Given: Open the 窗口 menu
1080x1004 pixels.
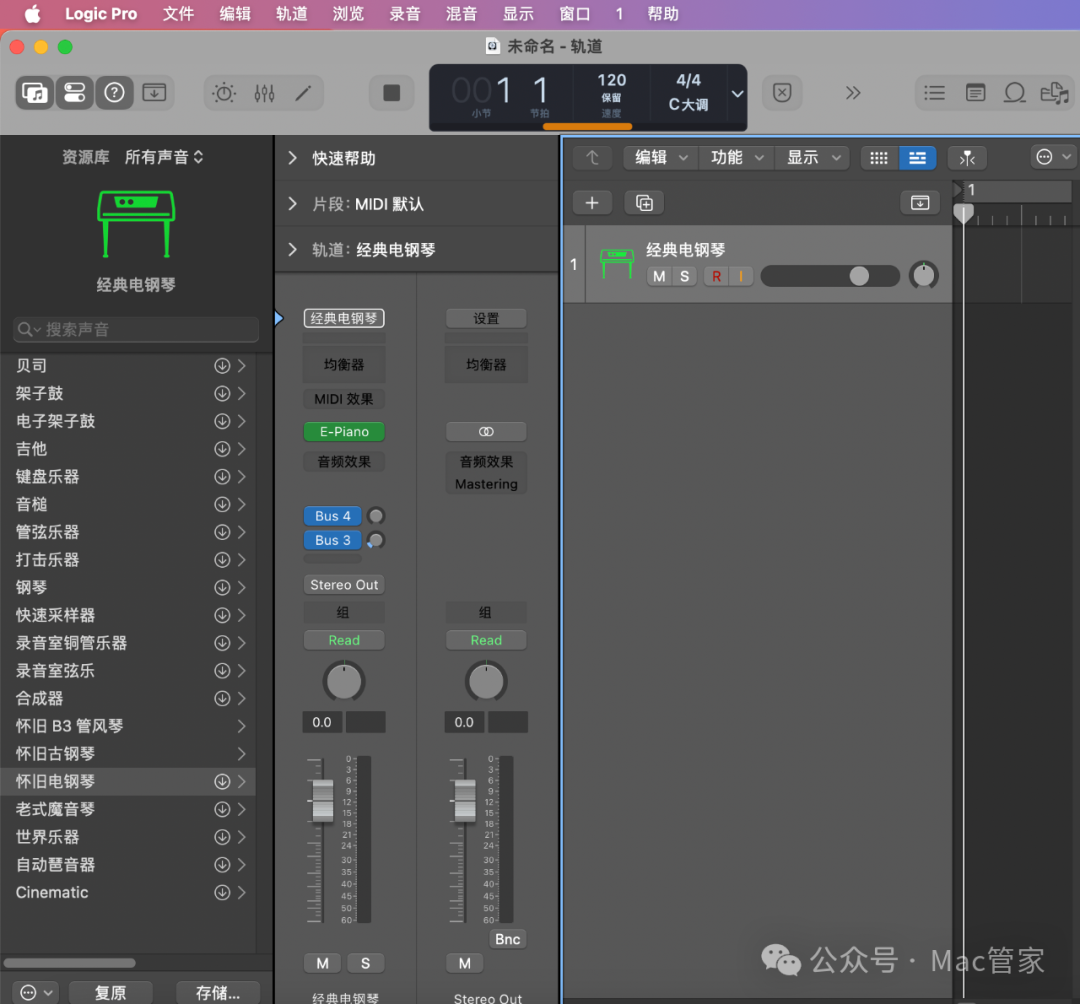Looking at the screenshot, I should 574,14.
